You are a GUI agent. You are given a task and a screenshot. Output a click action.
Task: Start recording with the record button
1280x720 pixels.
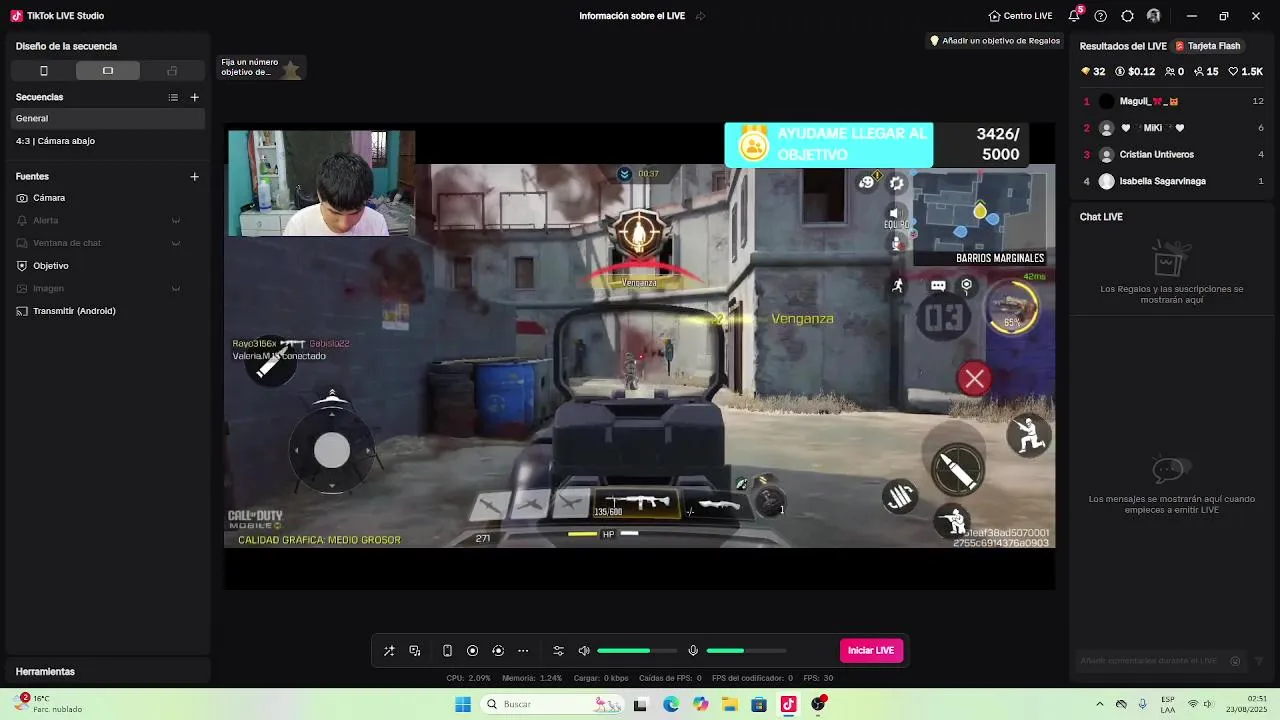pos(473,651)
